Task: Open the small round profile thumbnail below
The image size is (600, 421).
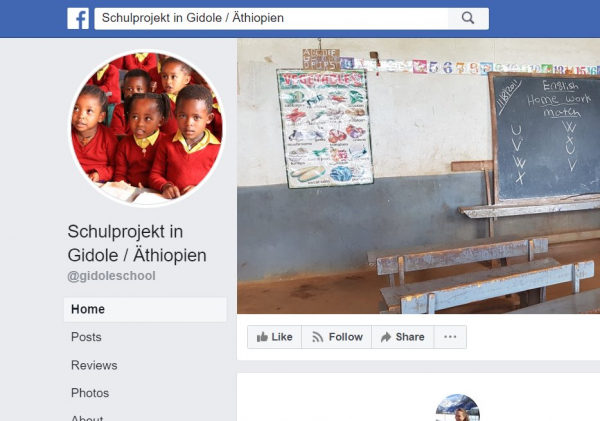Action: [458, 408]
